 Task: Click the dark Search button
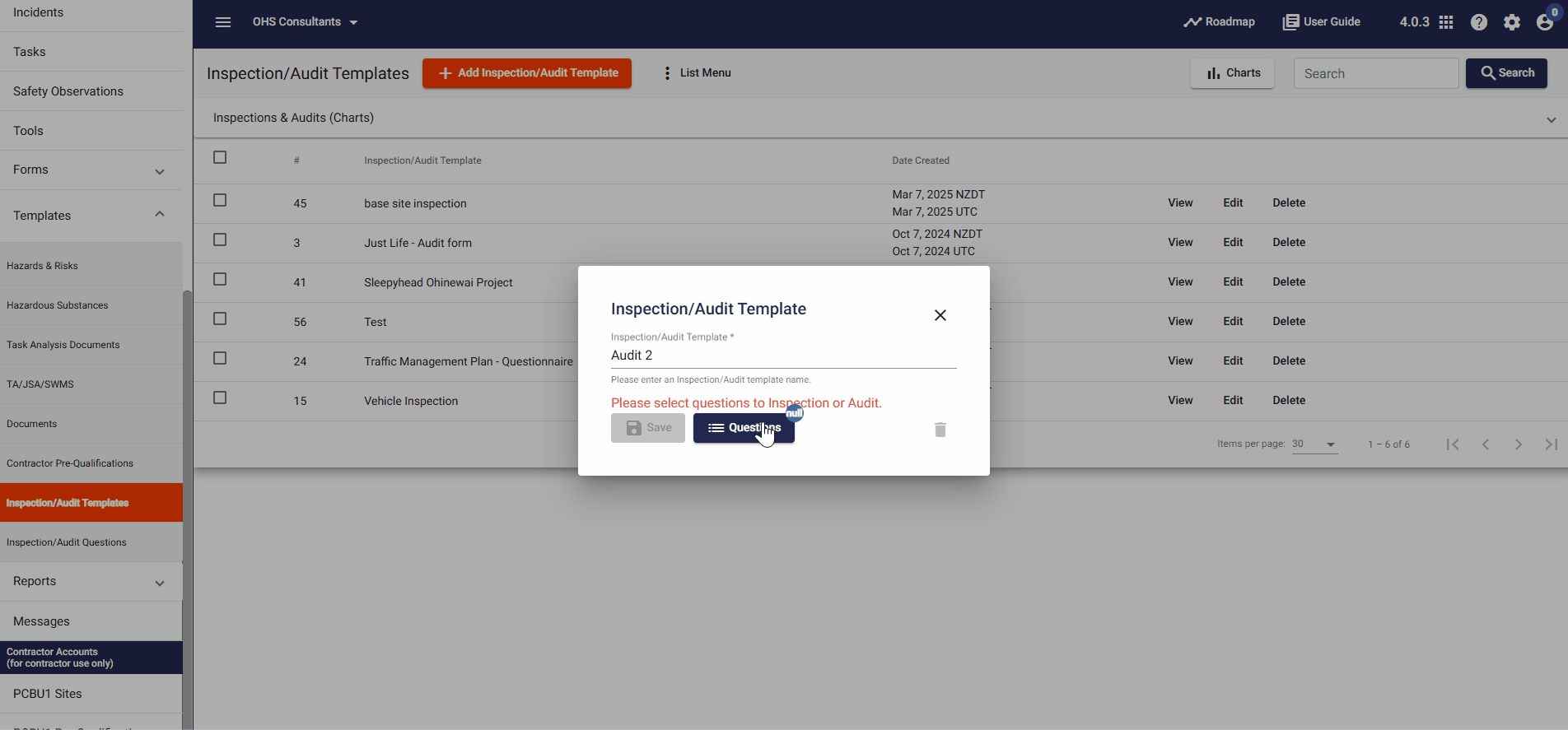[1506, 73]
